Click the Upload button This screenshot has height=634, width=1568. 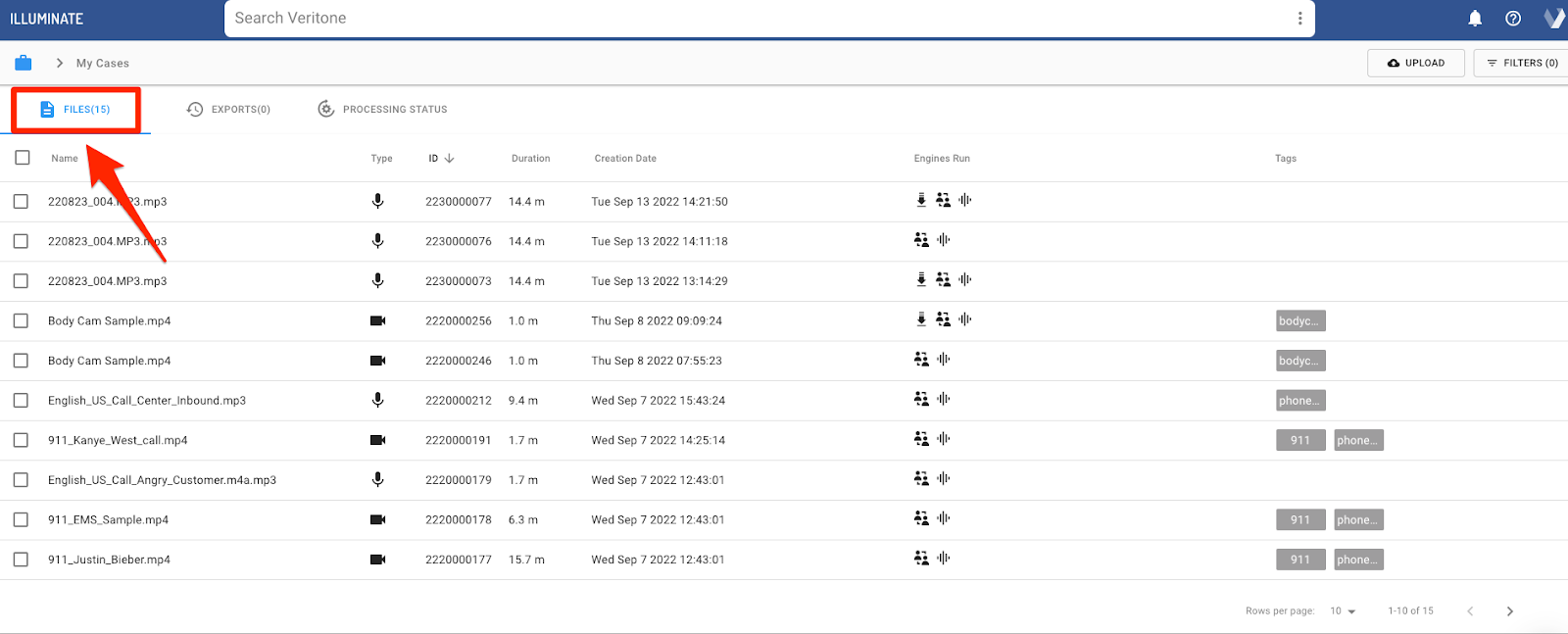click(1415, 63)
